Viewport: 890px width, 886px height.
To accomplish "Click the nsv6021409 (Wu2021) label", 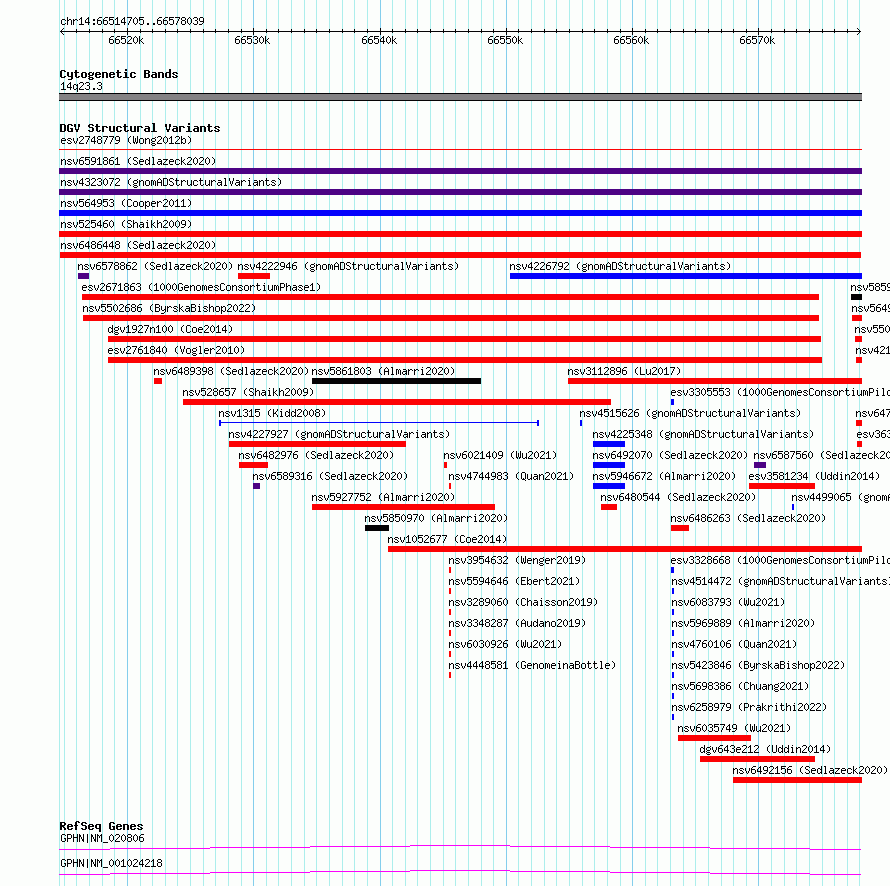I will [500, 455].
